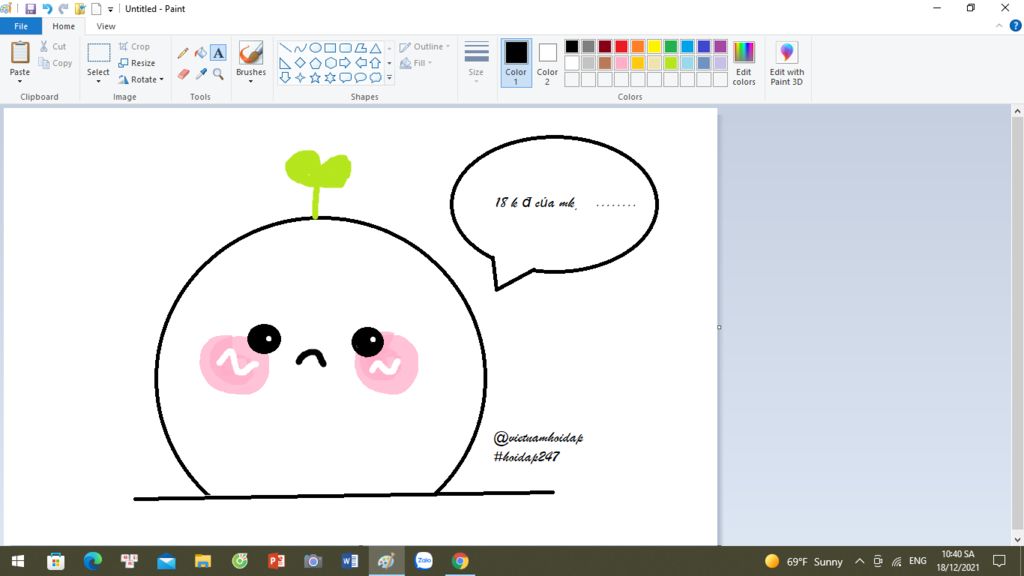Viewport: 1024px width, 576px height.
Task: Open the Edit colors dialog
Action: [x=744, y=63]
